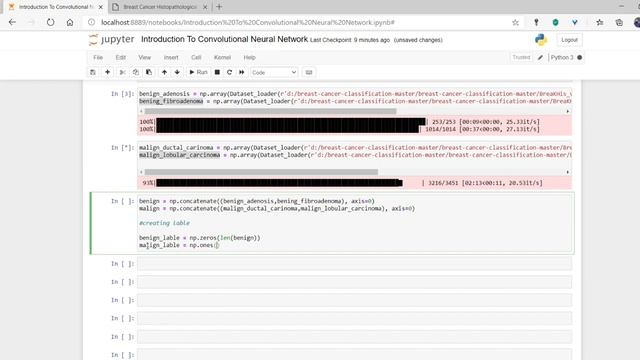Close the Introduction To Convolutional browser tab

101,7
